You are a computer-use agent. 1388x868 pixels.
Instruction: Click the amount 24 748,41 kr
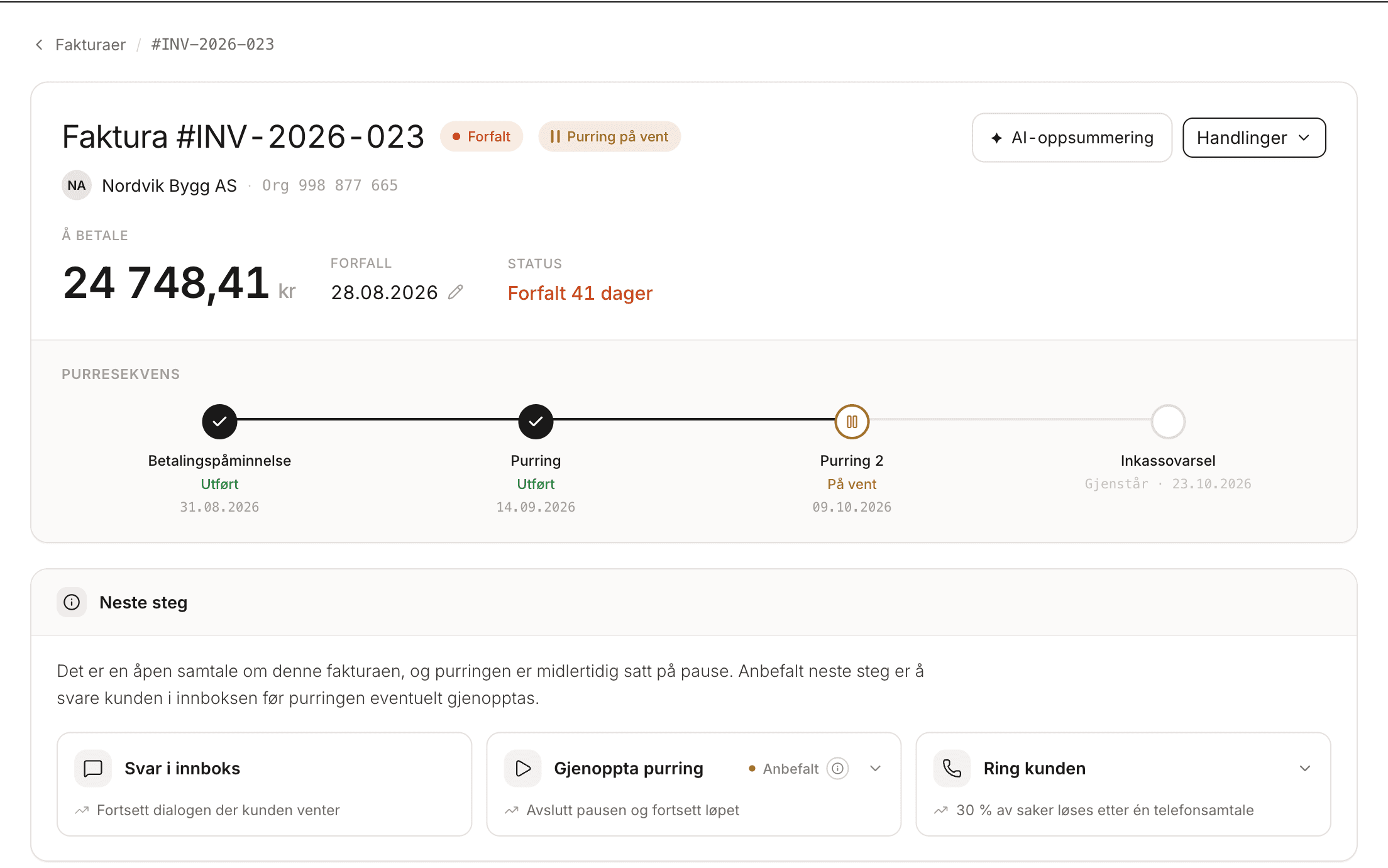pos(179,283)
